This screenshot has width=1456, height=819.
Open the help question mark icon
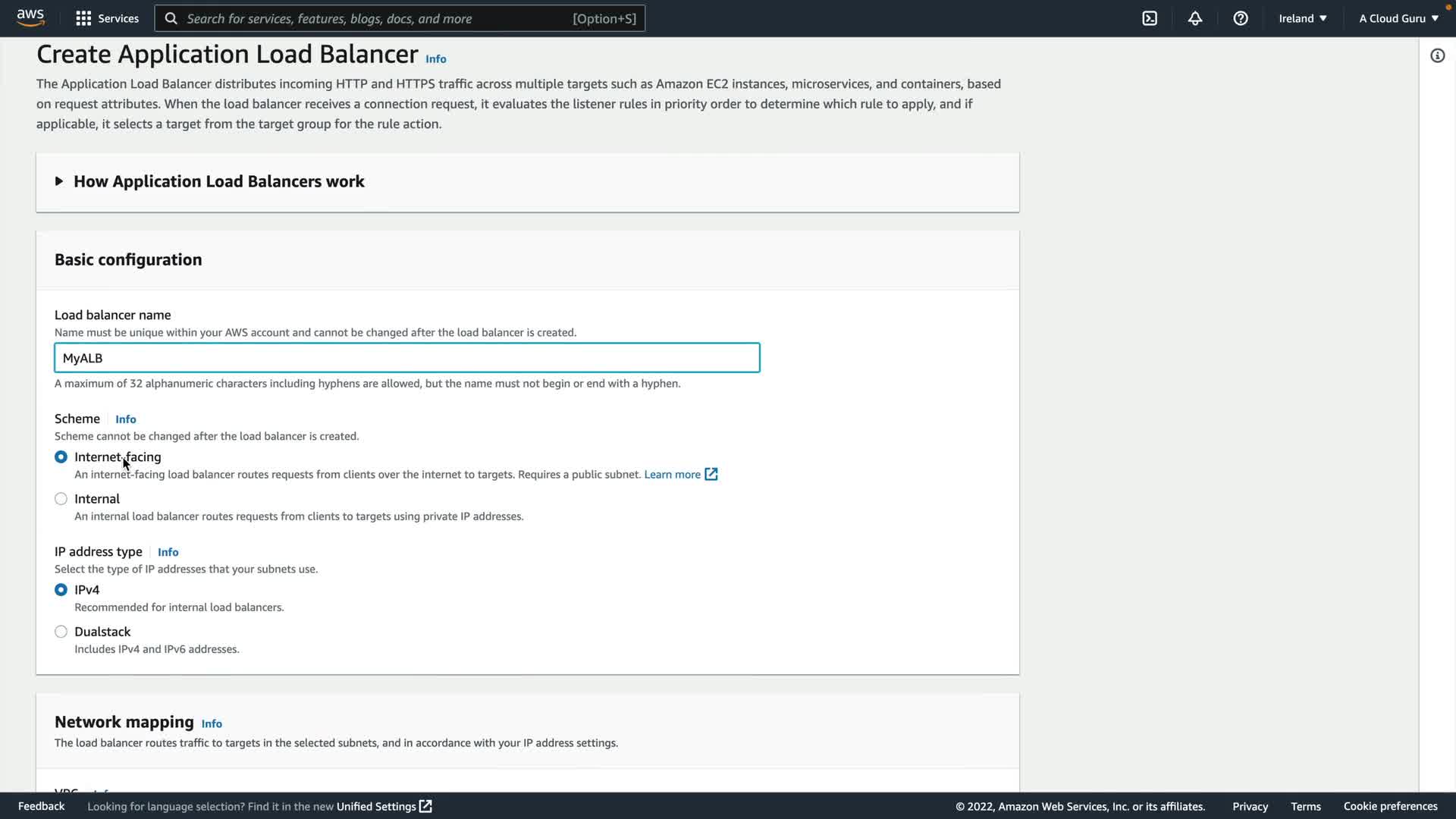click(1241, 18)
